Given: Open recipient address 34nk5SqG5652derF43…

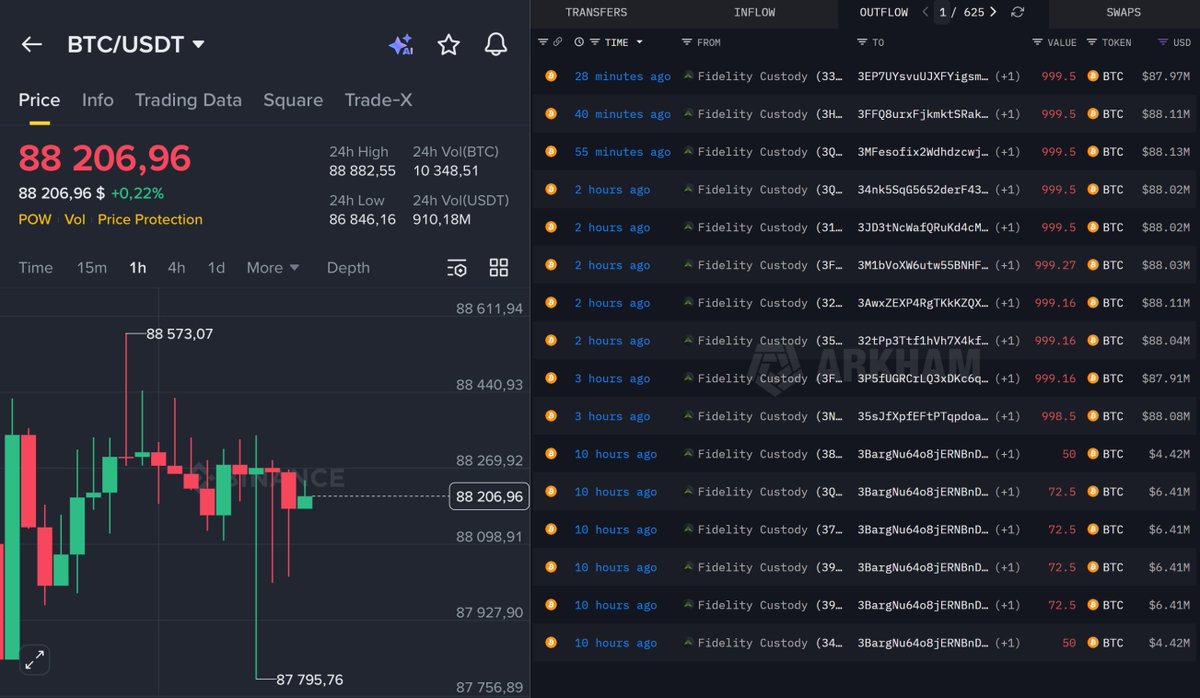Looking at the screenshot, I should click(x=923, y=190).
